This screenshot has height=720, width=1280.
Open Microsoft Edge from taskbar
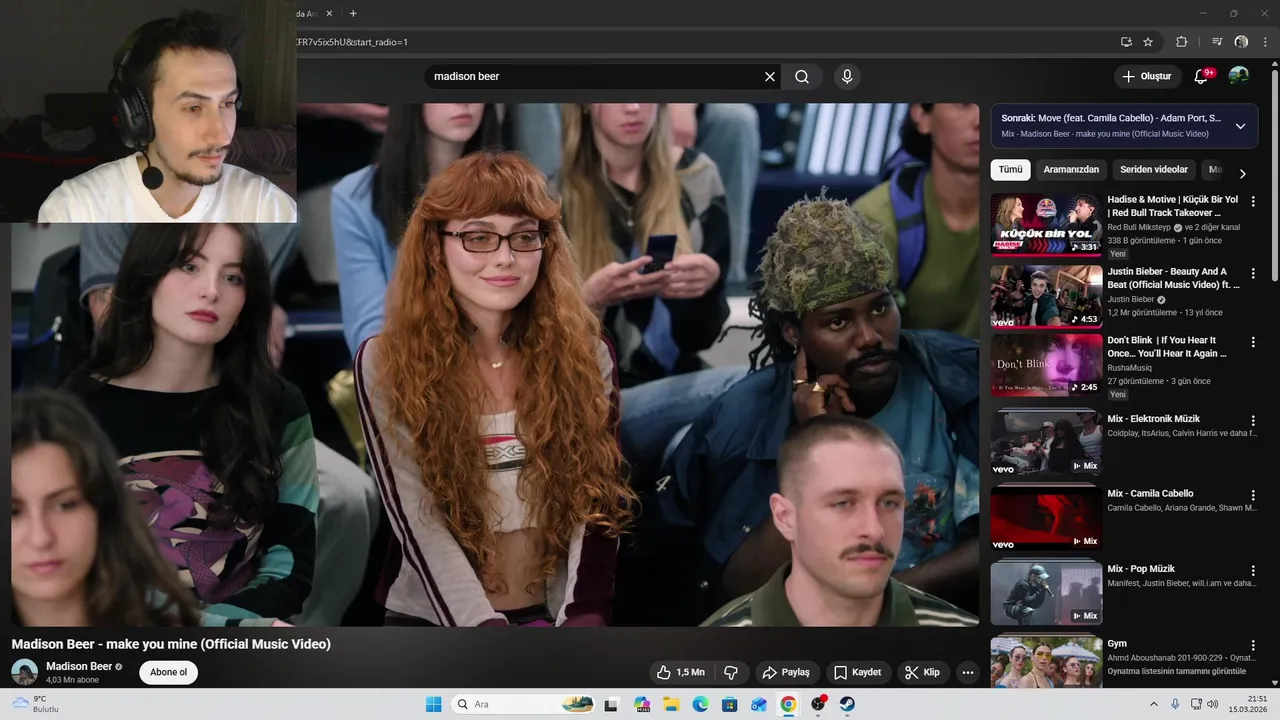[701, 704]
